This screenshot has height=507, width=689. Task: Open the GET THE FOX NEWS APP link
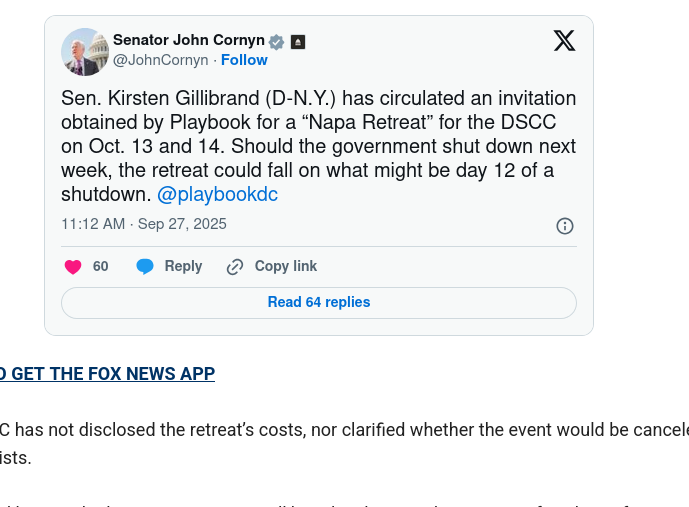[107, 374]
